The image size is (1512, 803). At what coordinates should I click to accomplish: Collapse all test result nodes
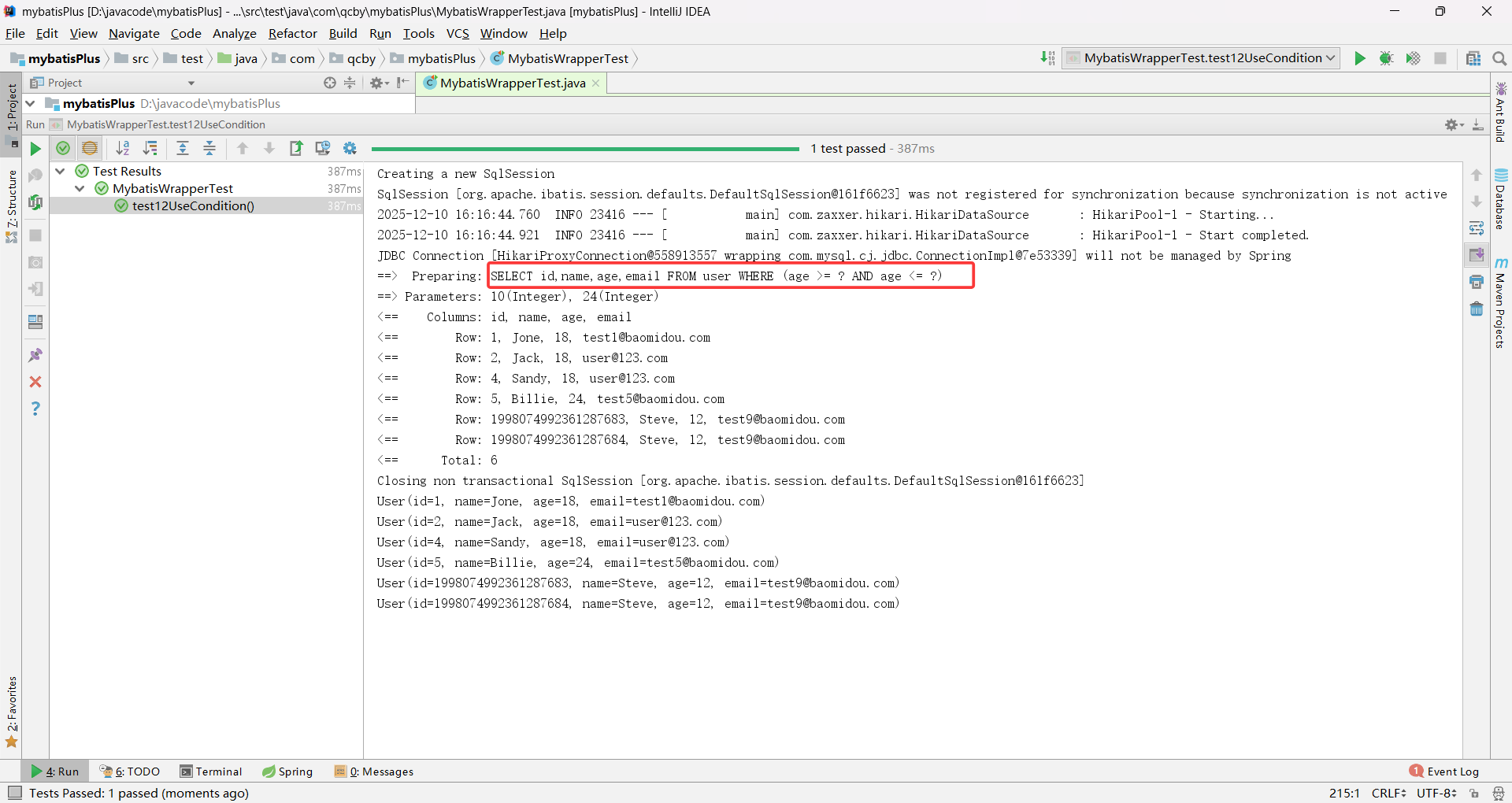[x=209, y=148]
